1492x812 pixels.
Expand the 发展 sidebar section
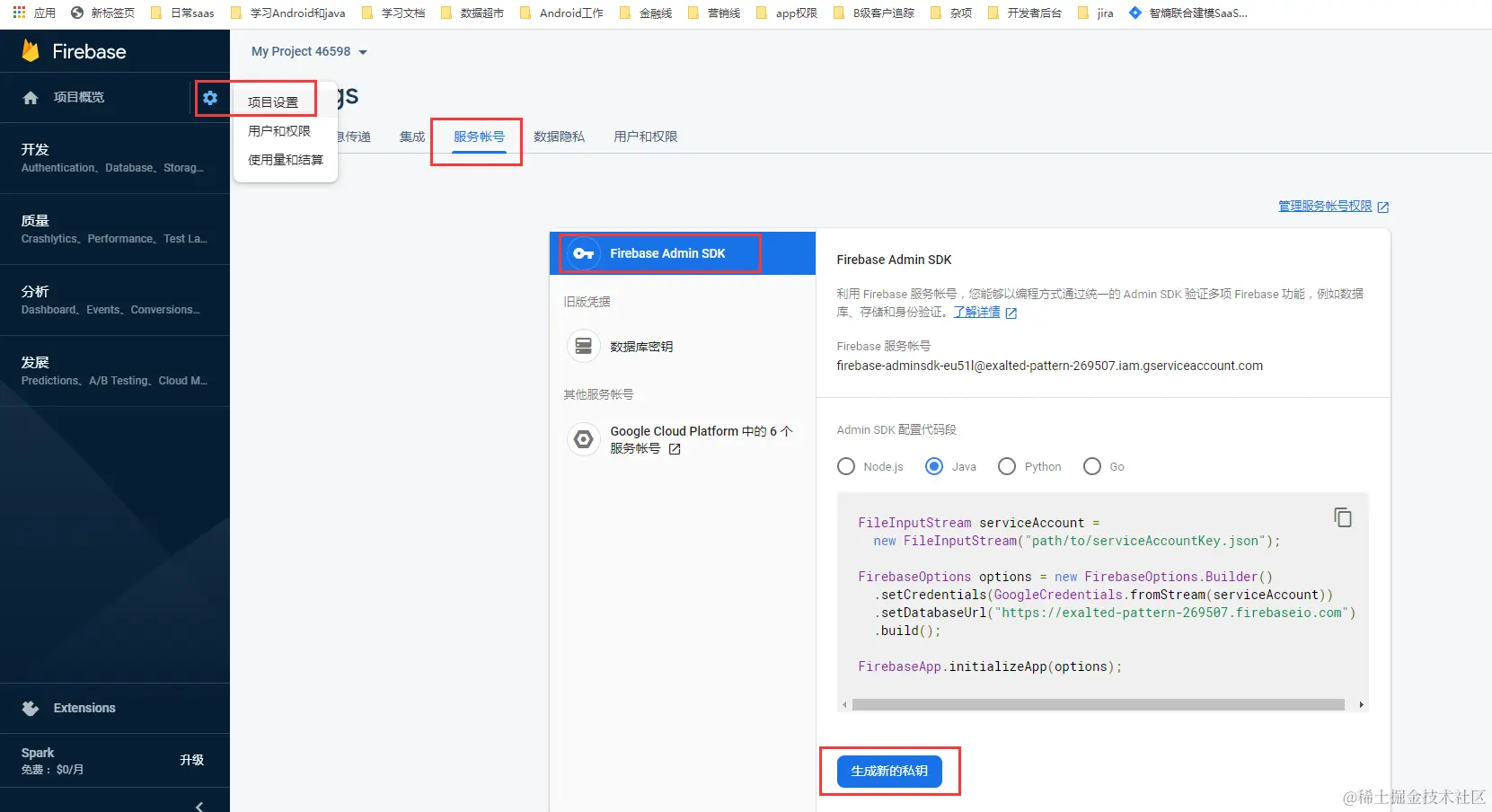115,371
